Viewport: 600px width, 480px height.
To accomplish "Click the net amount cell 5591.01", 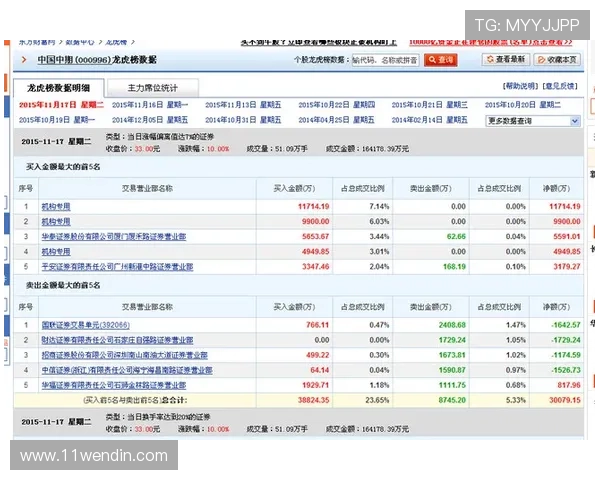I will tap(567, 237).
